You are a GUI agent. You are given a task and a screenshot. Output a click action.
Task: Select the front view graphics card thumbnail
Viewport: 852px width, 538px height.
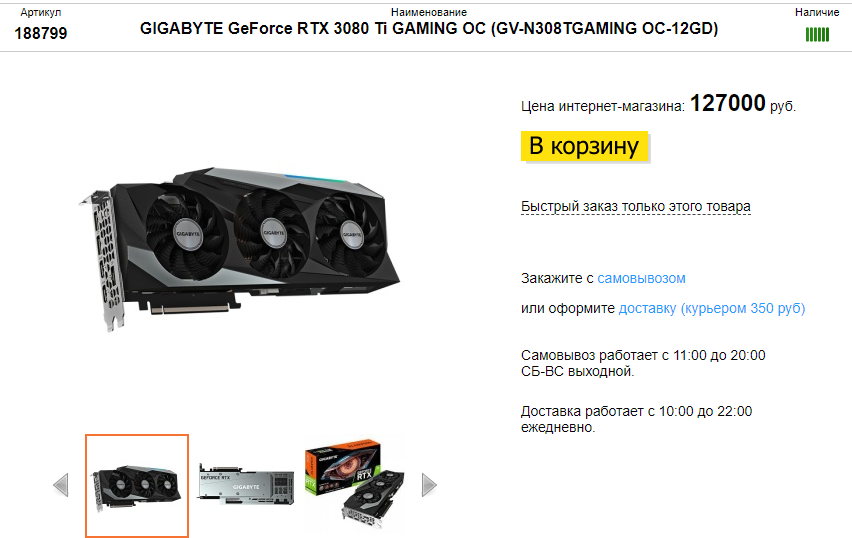(137, 486)
